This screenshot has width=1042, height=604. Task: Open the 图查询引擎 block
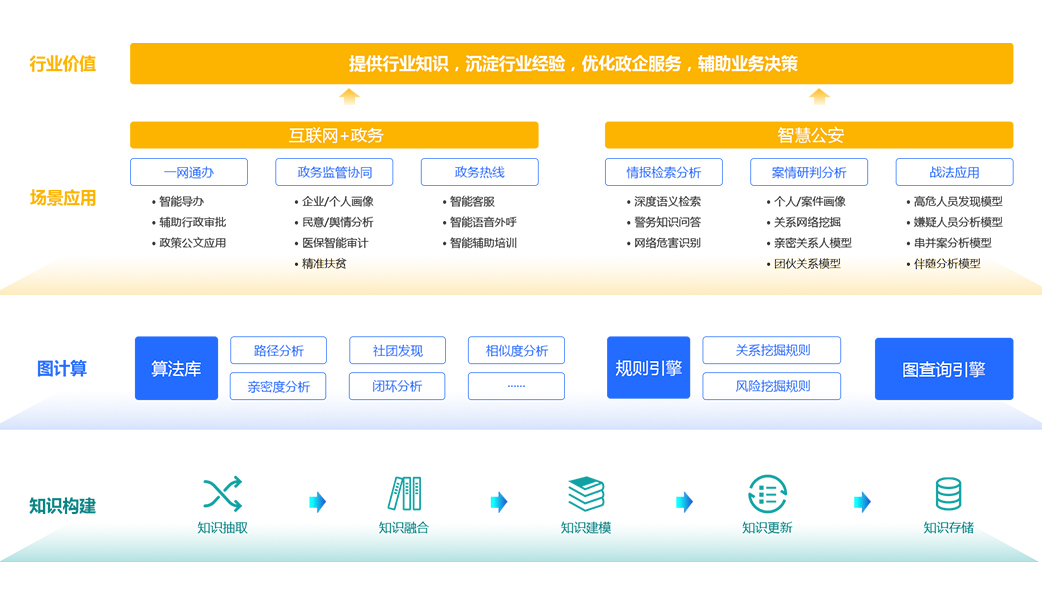943,369
